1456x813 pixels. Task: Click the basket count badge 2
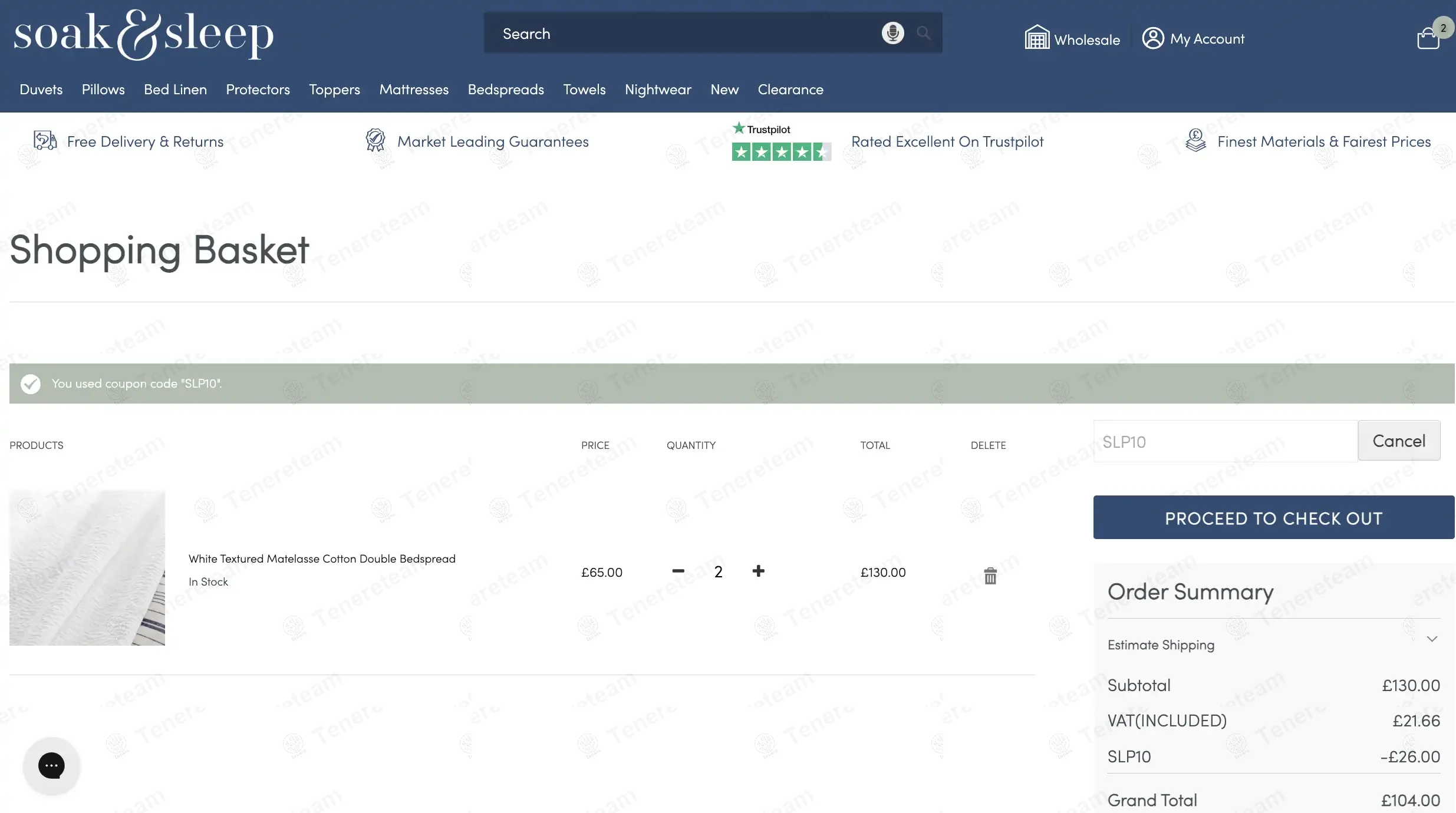click(1443, 28)
